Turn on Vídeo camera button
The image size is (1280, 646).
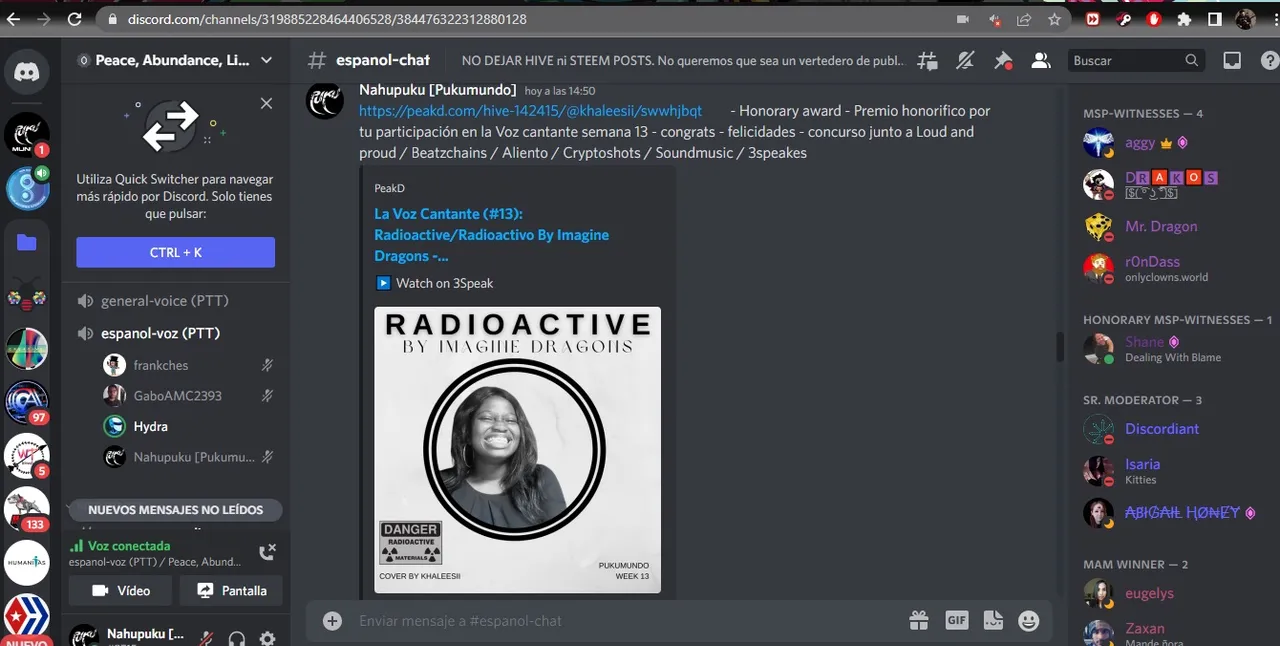click(120, 590)
